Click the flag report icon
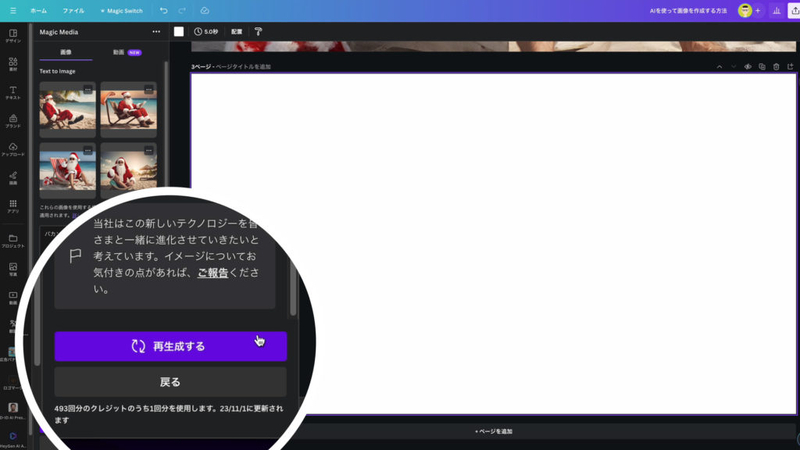 pyautogui.click(x=75, y=256)
